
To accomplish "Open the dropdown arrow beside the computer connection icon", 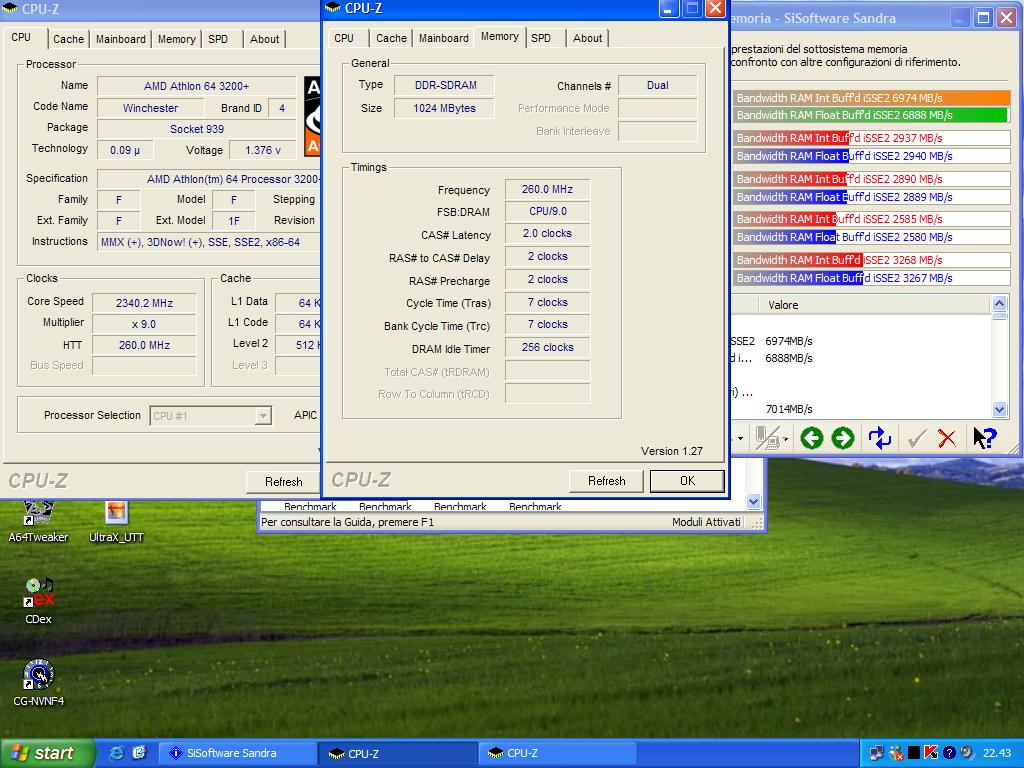I will [x=786, y=439].
